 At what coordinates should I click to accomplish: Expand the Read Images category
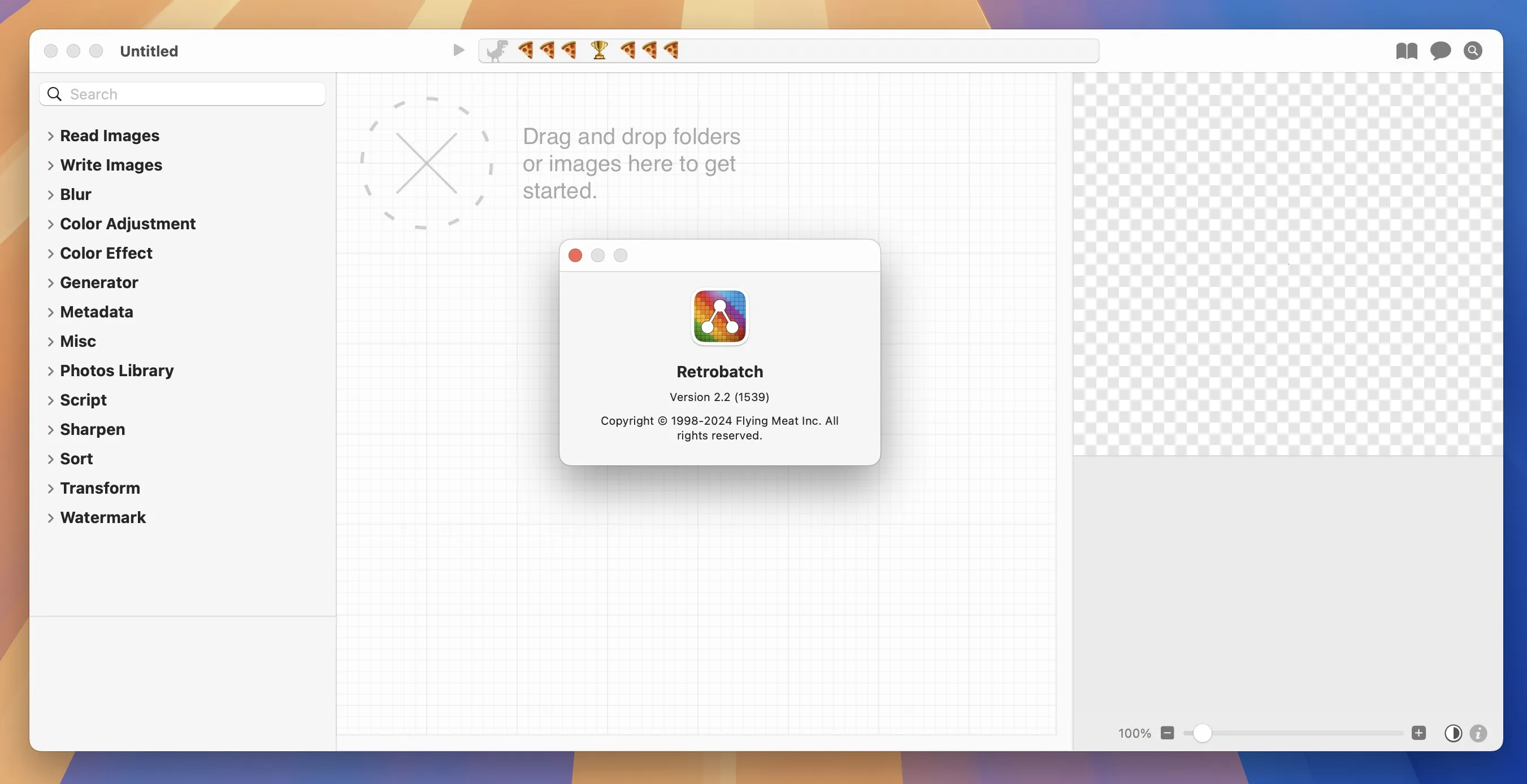click(51, 136)
